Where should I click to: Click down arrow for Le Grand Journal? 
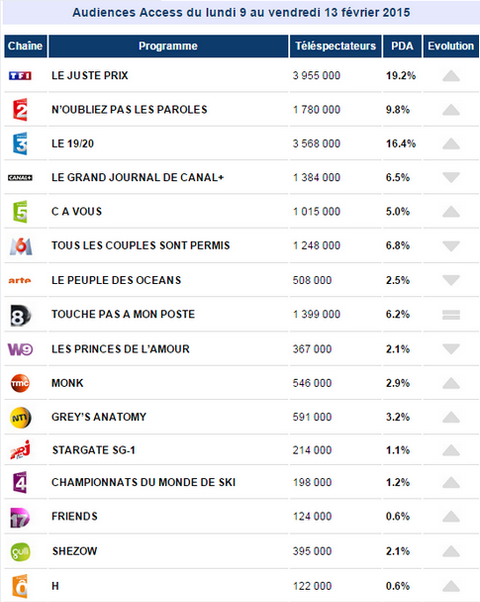coord(451,177)
